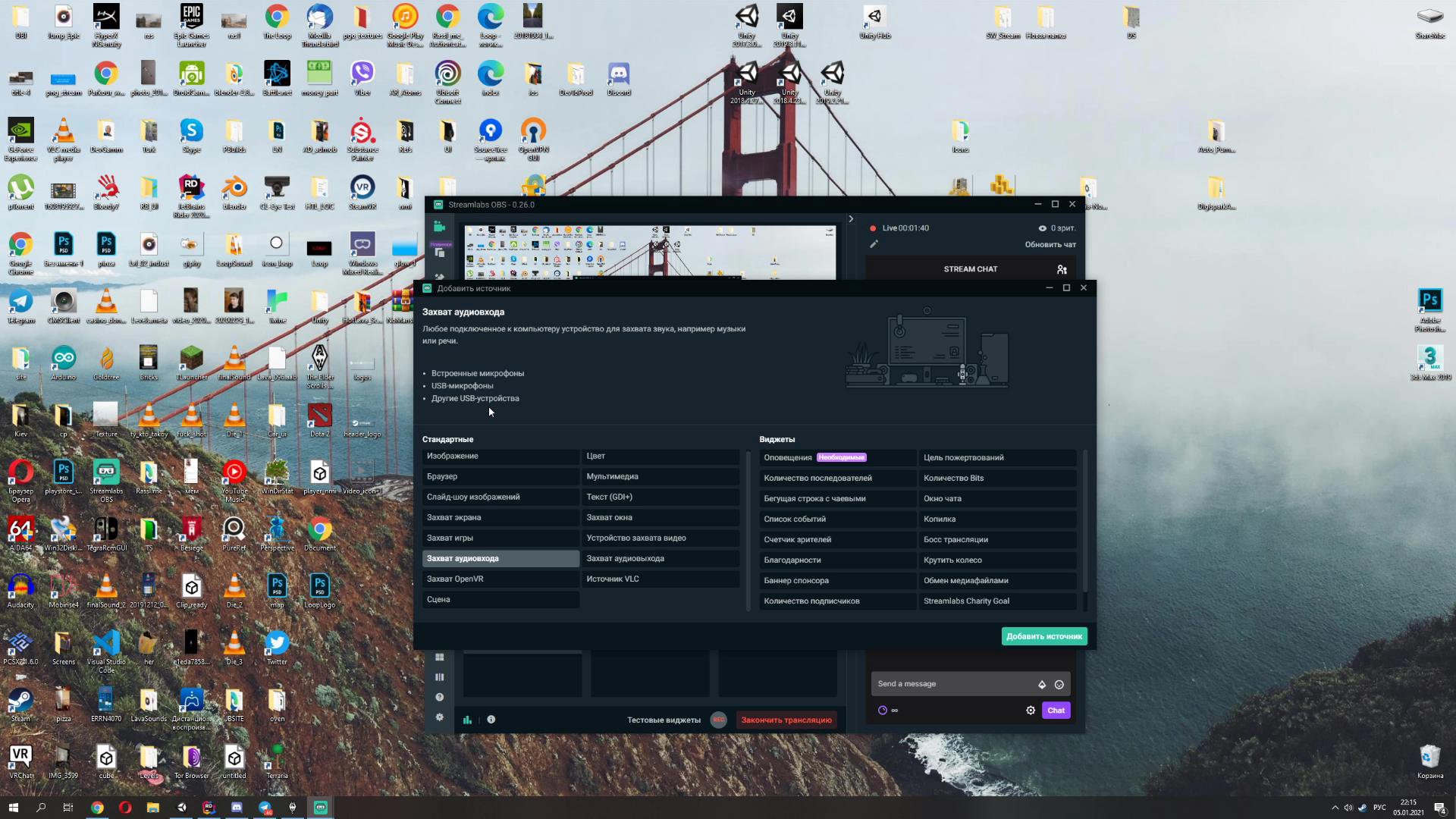Select Счетчик зрителей widget

(838, 540)
